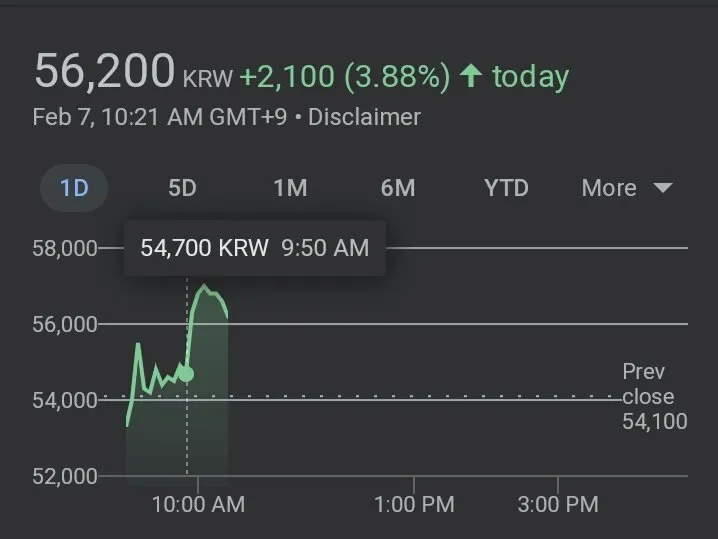
Task: Select the 1D time range tab
Action: (x=74, y=188)
